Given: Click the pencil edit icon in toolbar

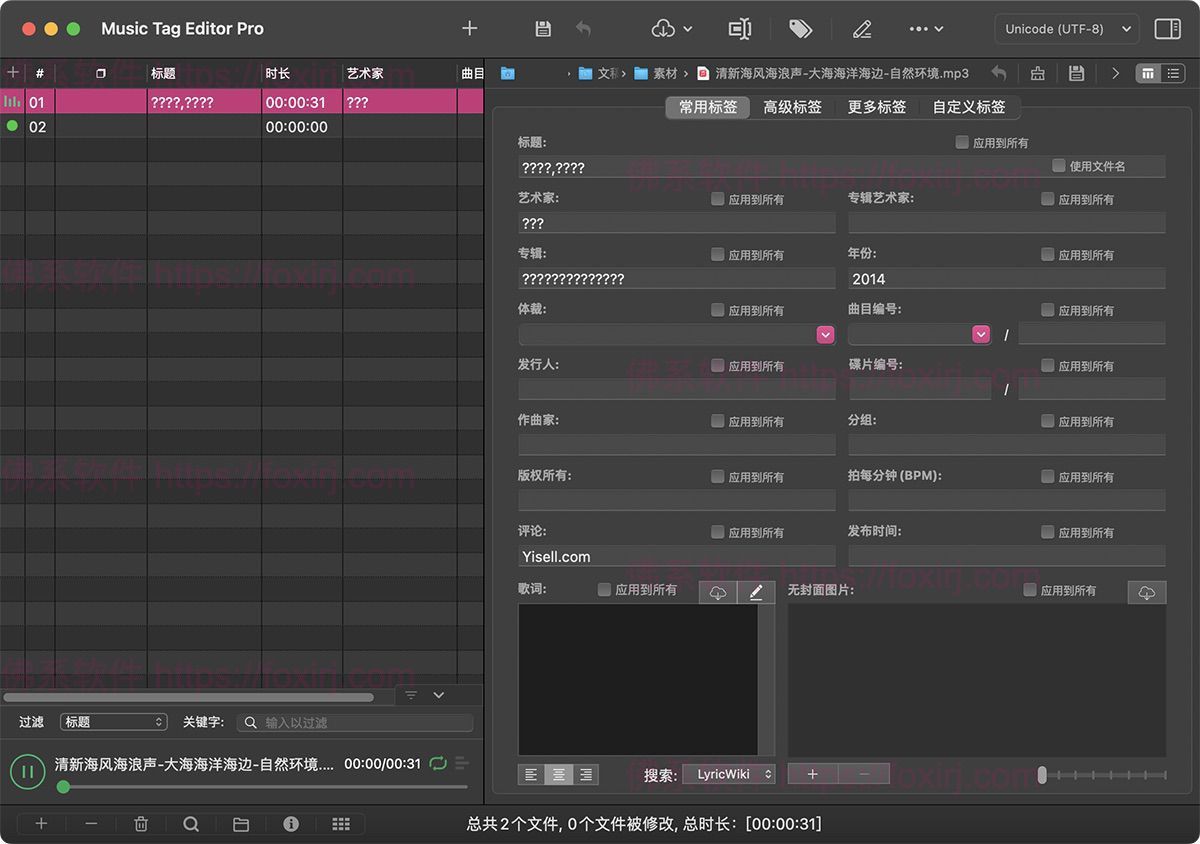Looking at the screenshot, I should click(861, 29).
